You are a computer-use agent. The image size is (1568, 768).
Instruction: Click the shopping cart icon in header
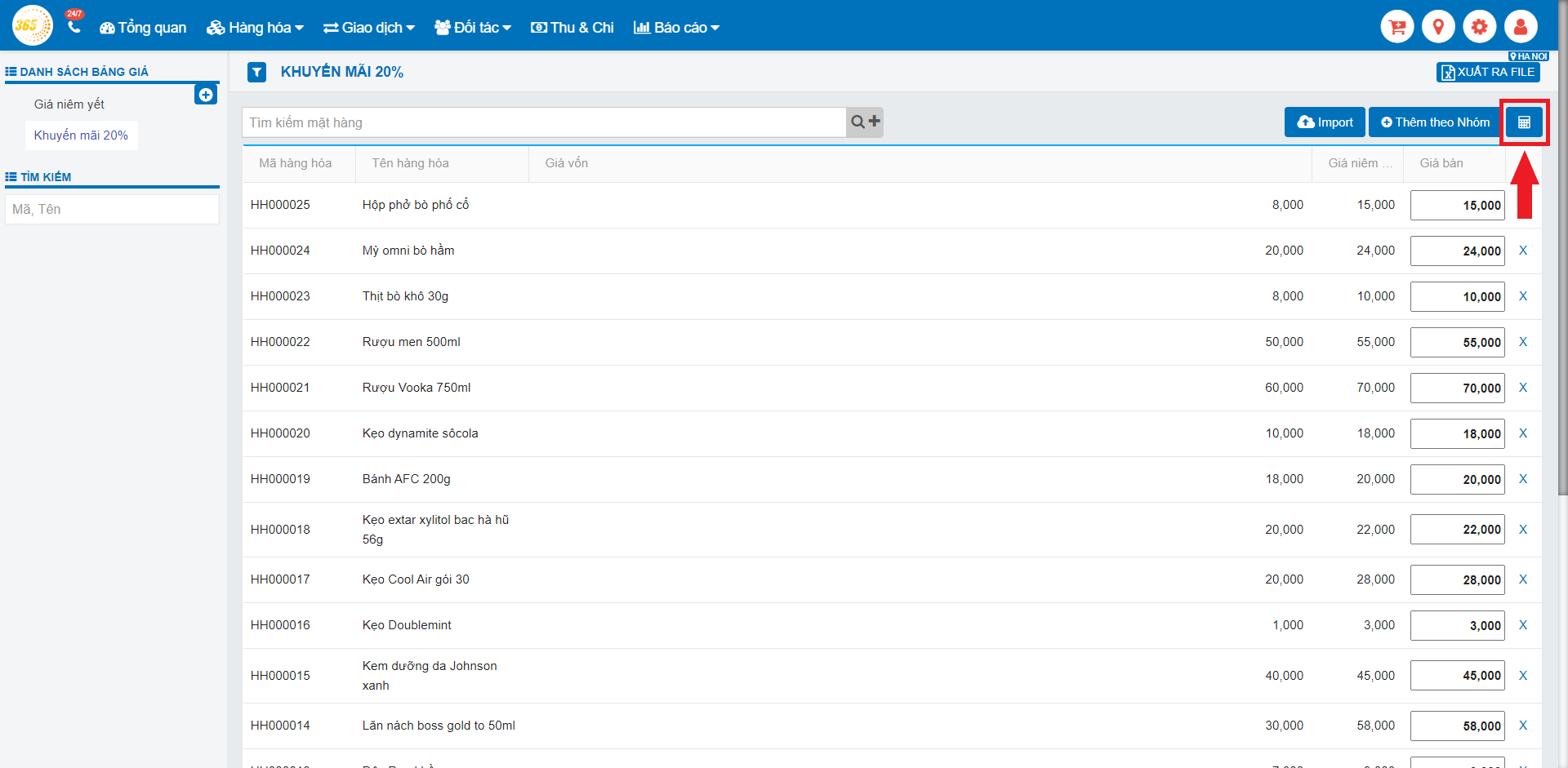[1396, 27]
